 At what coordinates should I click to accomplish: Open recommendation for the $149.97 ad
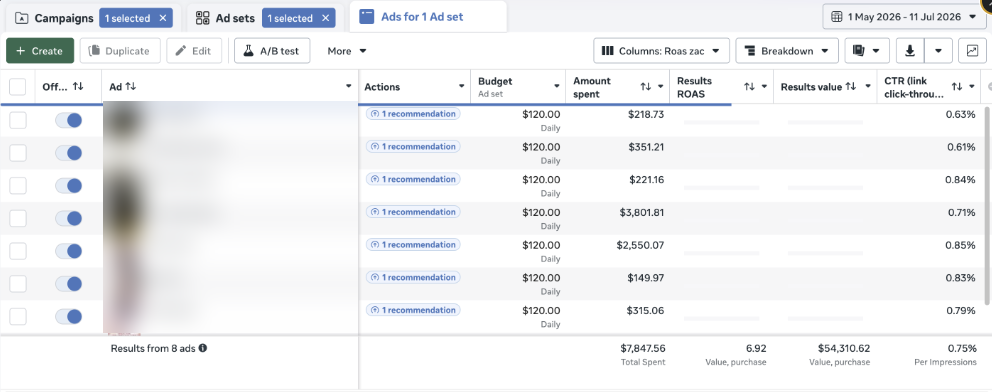pos(413,278)
